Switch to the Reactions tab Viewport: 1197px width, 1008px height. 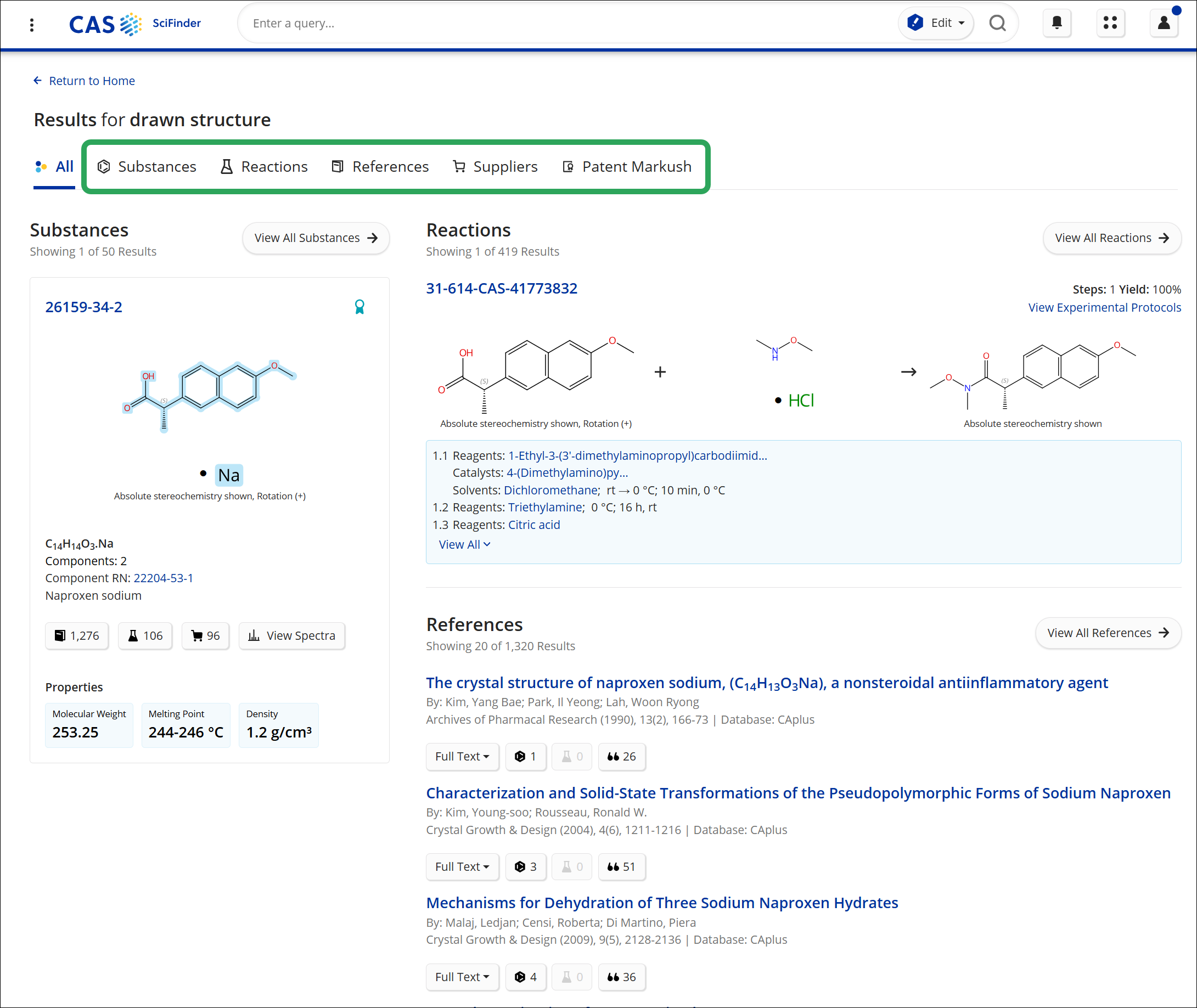click(264, 166)
